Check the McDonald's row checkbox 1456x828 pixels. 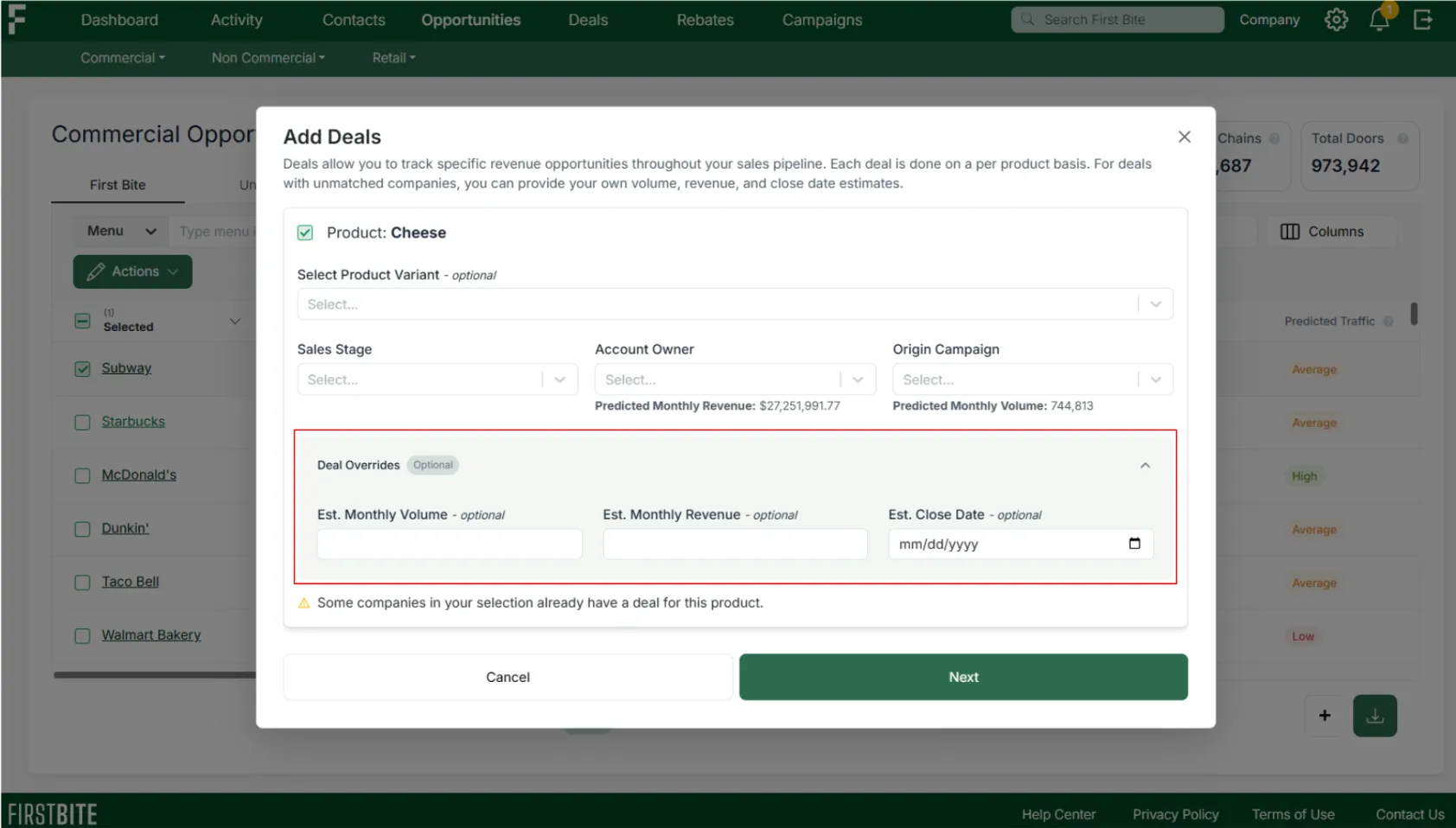[82, 476]
